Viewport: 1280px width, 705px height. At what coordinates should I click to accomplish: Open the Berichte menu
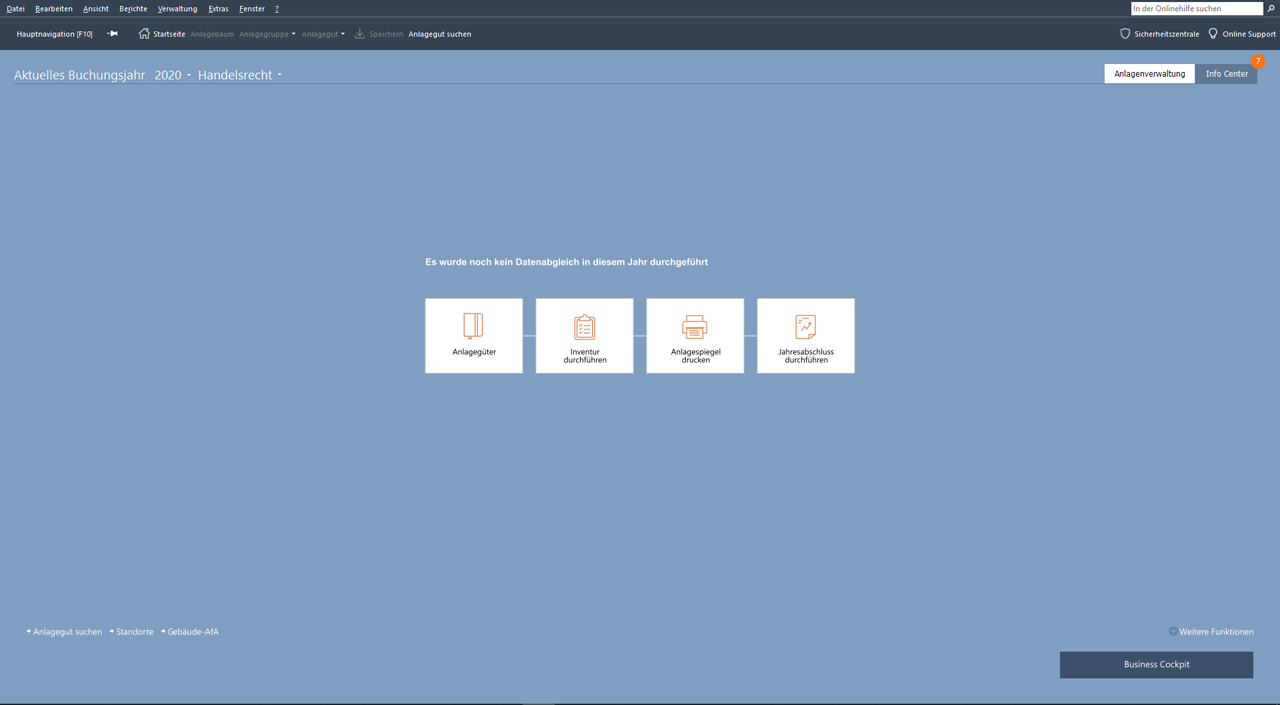(133, 9)
